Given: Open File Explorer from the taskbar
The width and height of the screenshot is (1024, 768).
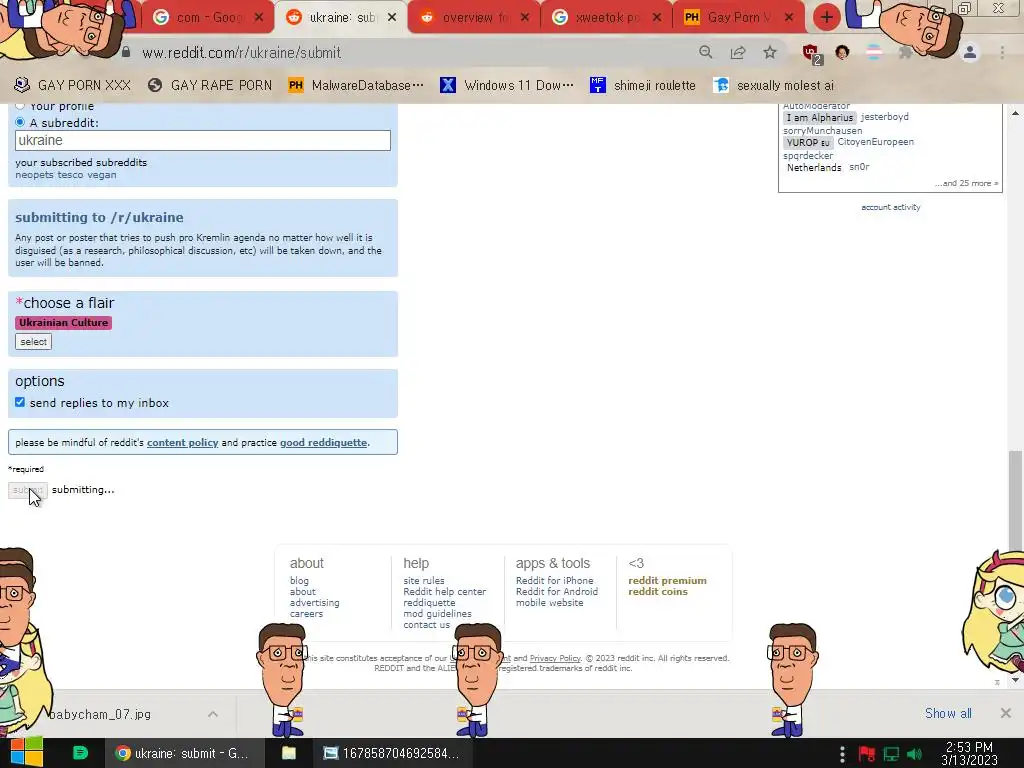Looking at the screenshot, I should [x=289, y=753].
